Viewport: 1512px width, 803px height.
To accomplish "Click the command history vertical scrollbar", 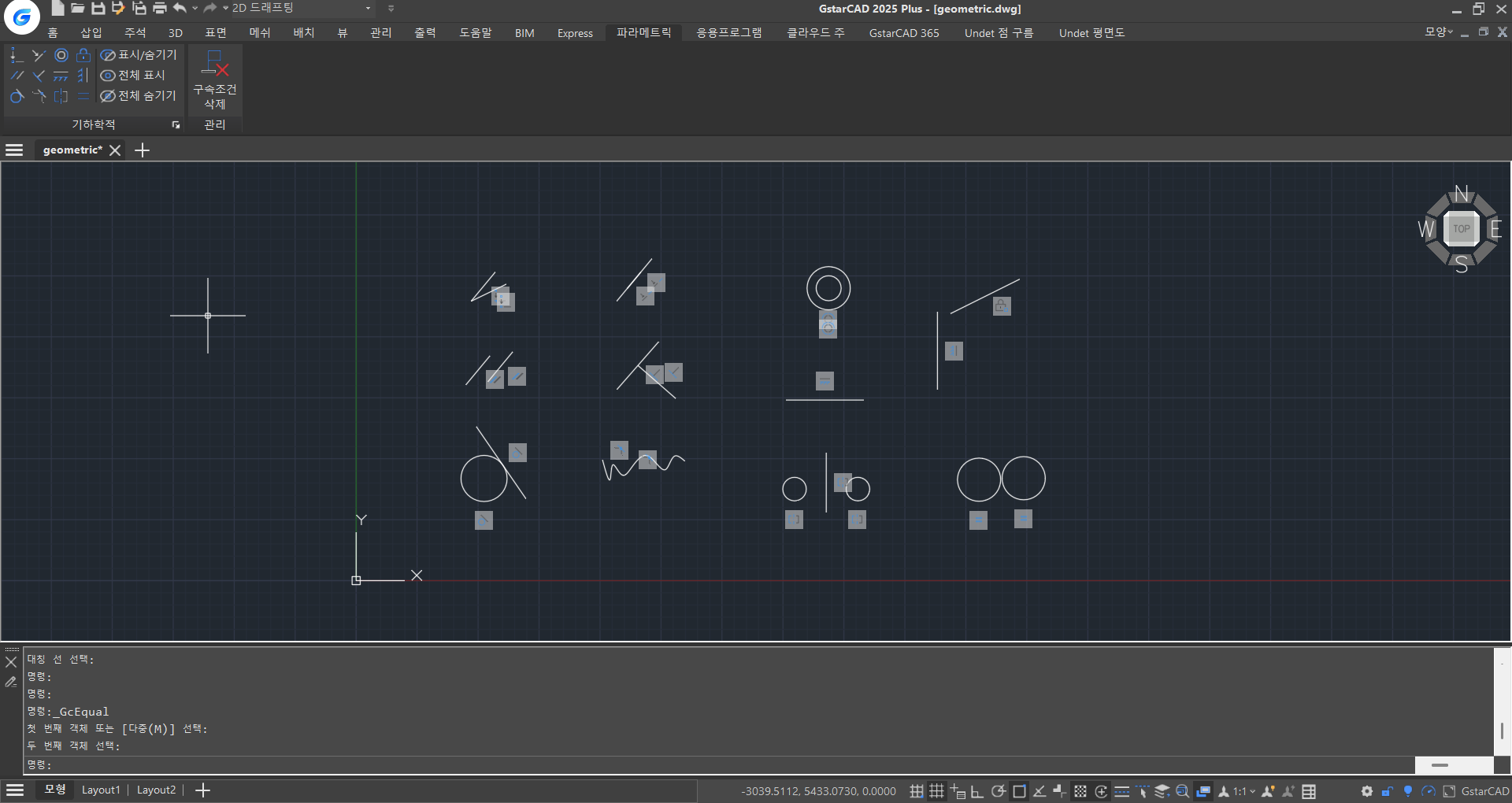I will [1502, 702].
